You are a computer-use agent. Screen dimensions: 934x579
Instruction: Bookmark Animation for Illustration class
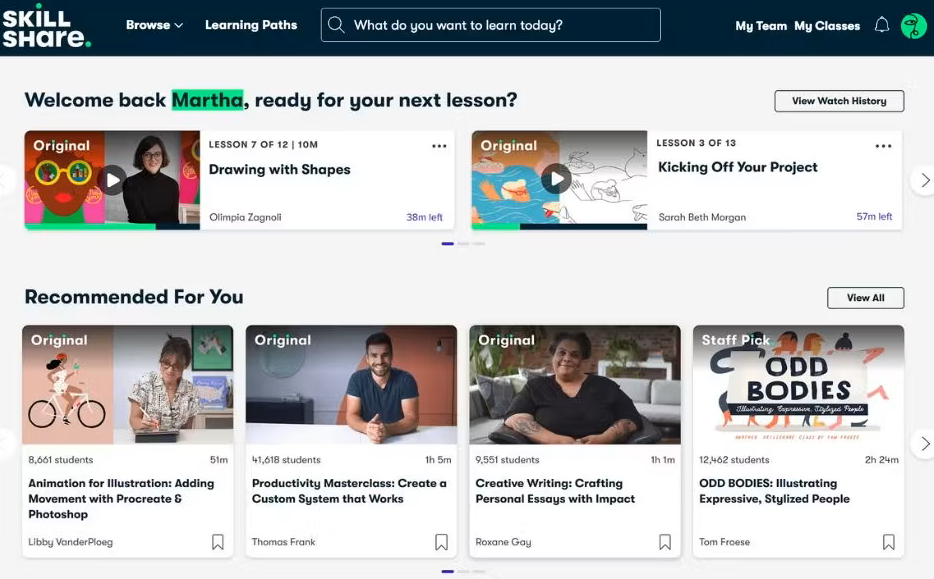click(218, 541)
